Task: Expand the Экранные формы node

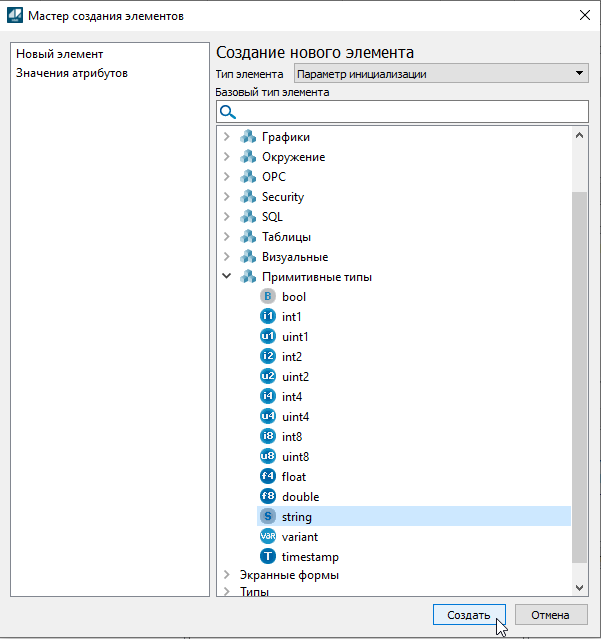Action: [x=226, y=575]
